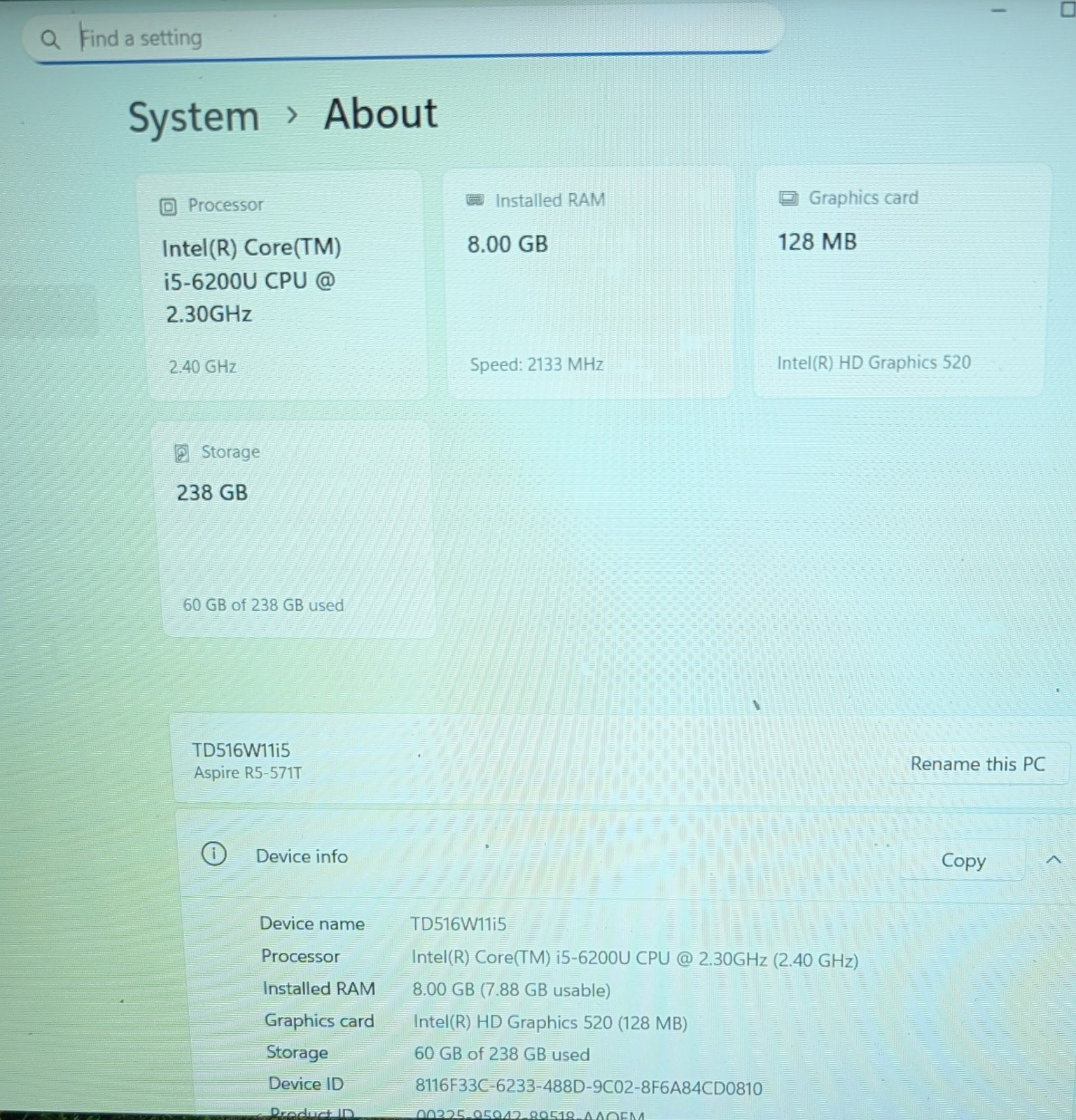The width and height of the screenshot is (1076, 1120).
Task: Click Rename this PC button
Action: (x=977, y=764)
